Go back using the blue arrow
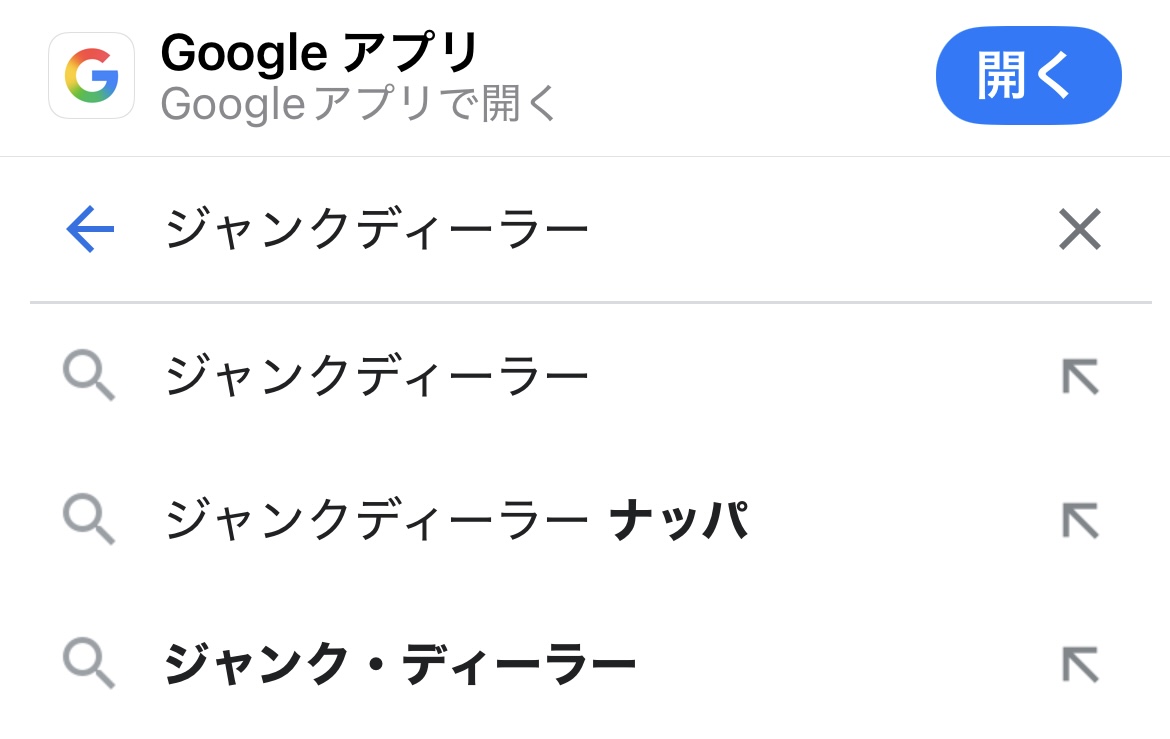Screen dimensions: 1170x739 click(x=90, y=229)
